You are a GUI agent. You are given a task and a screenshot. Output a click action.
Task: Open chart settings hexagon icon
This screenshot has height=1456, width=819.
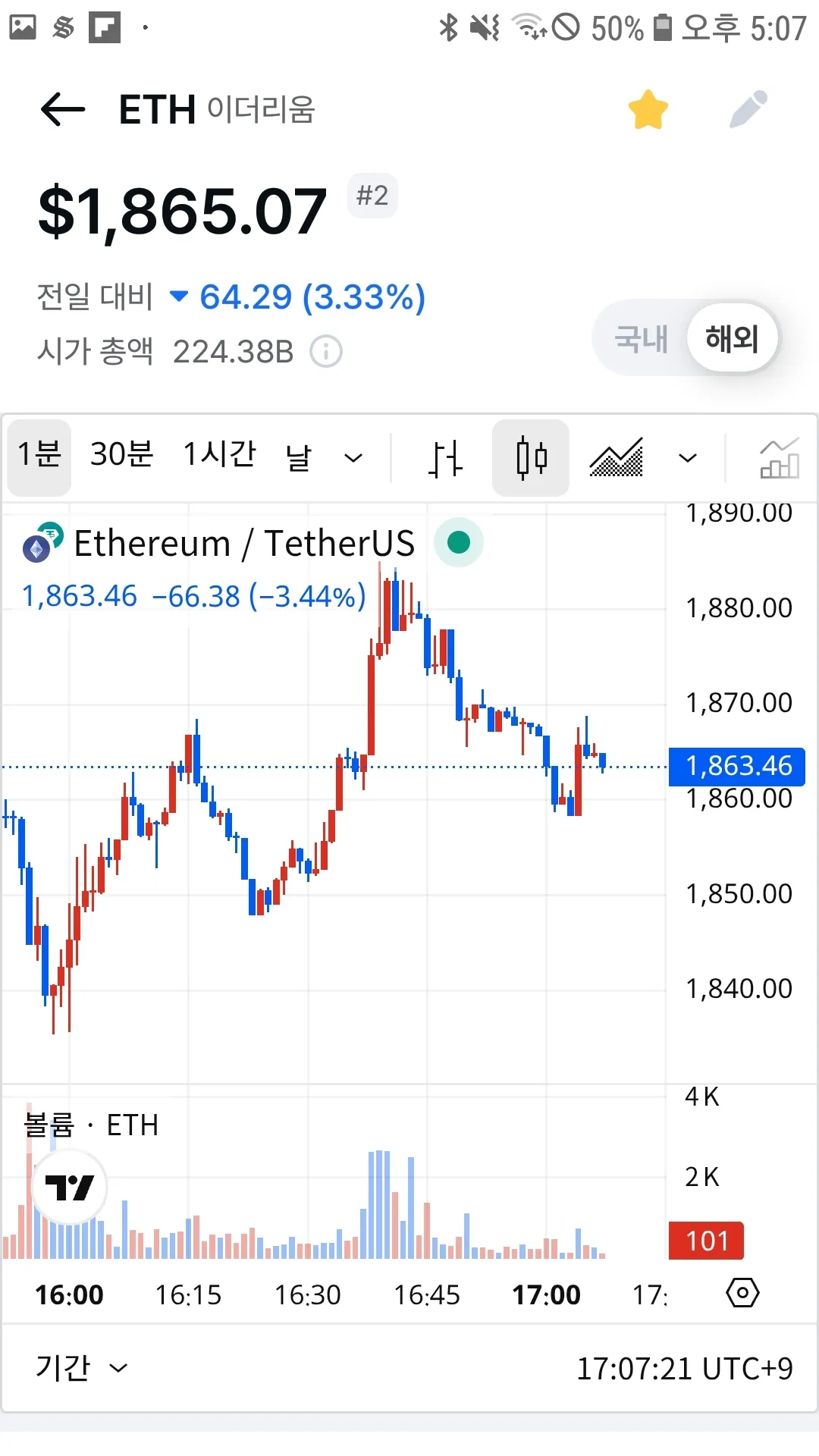[x=742, y=1293]
